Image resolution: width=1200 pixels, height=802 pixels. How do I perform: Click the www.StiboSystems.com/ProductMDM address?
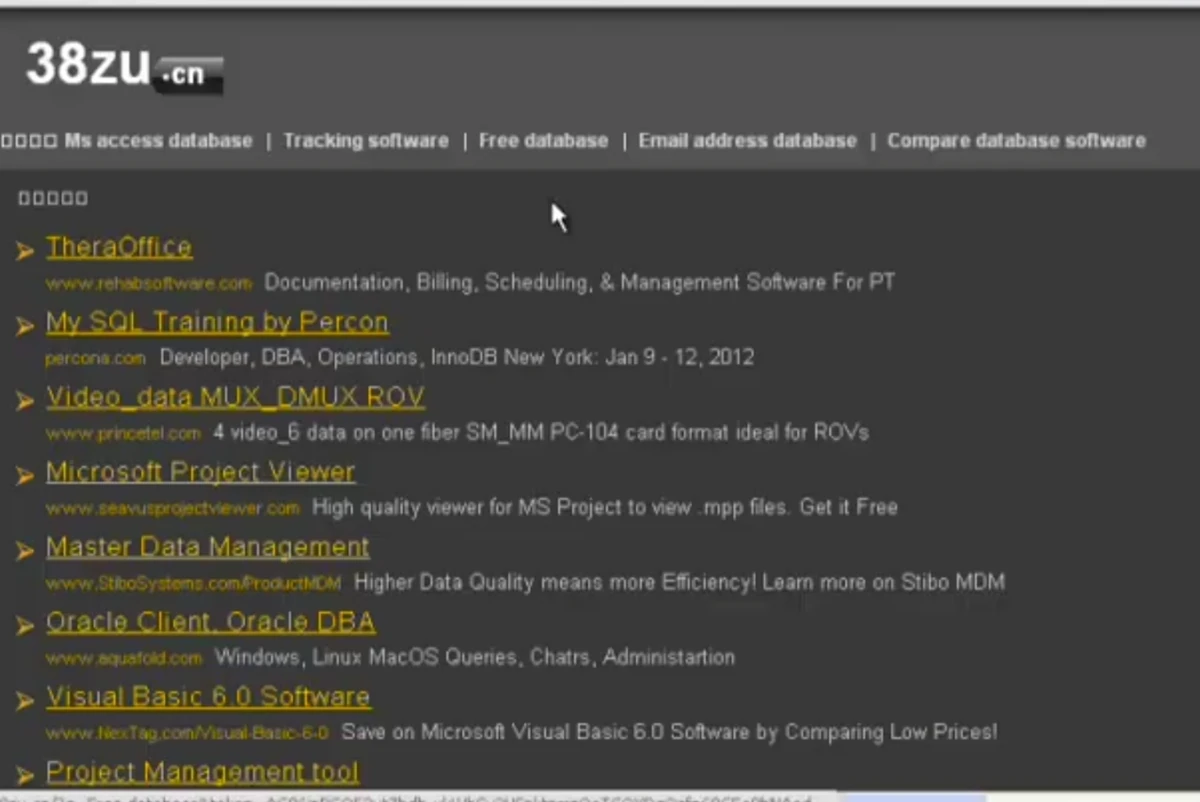click(x=193, y=583)
